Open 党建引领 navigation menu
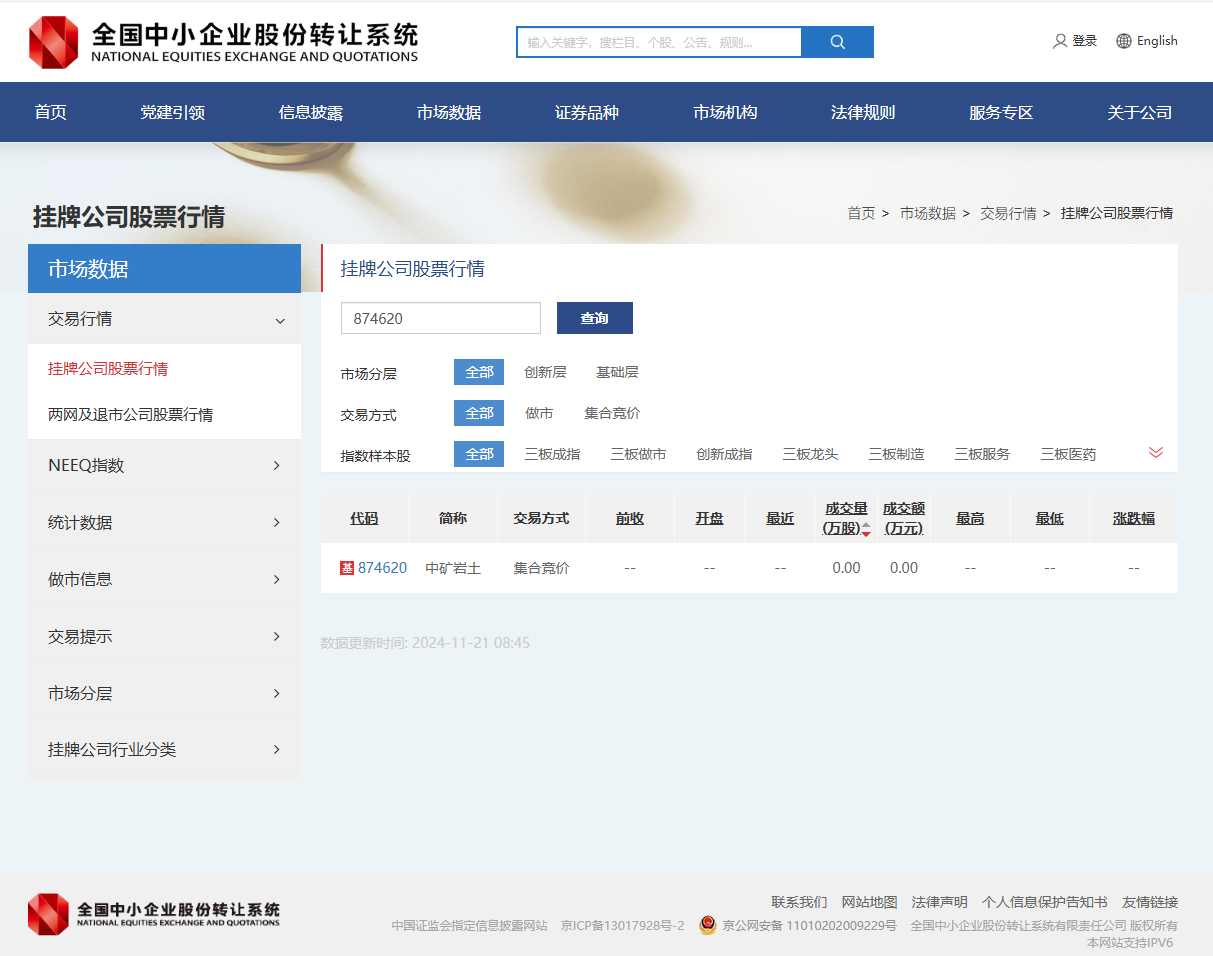The image size is (1213, 956). [172, 112]
